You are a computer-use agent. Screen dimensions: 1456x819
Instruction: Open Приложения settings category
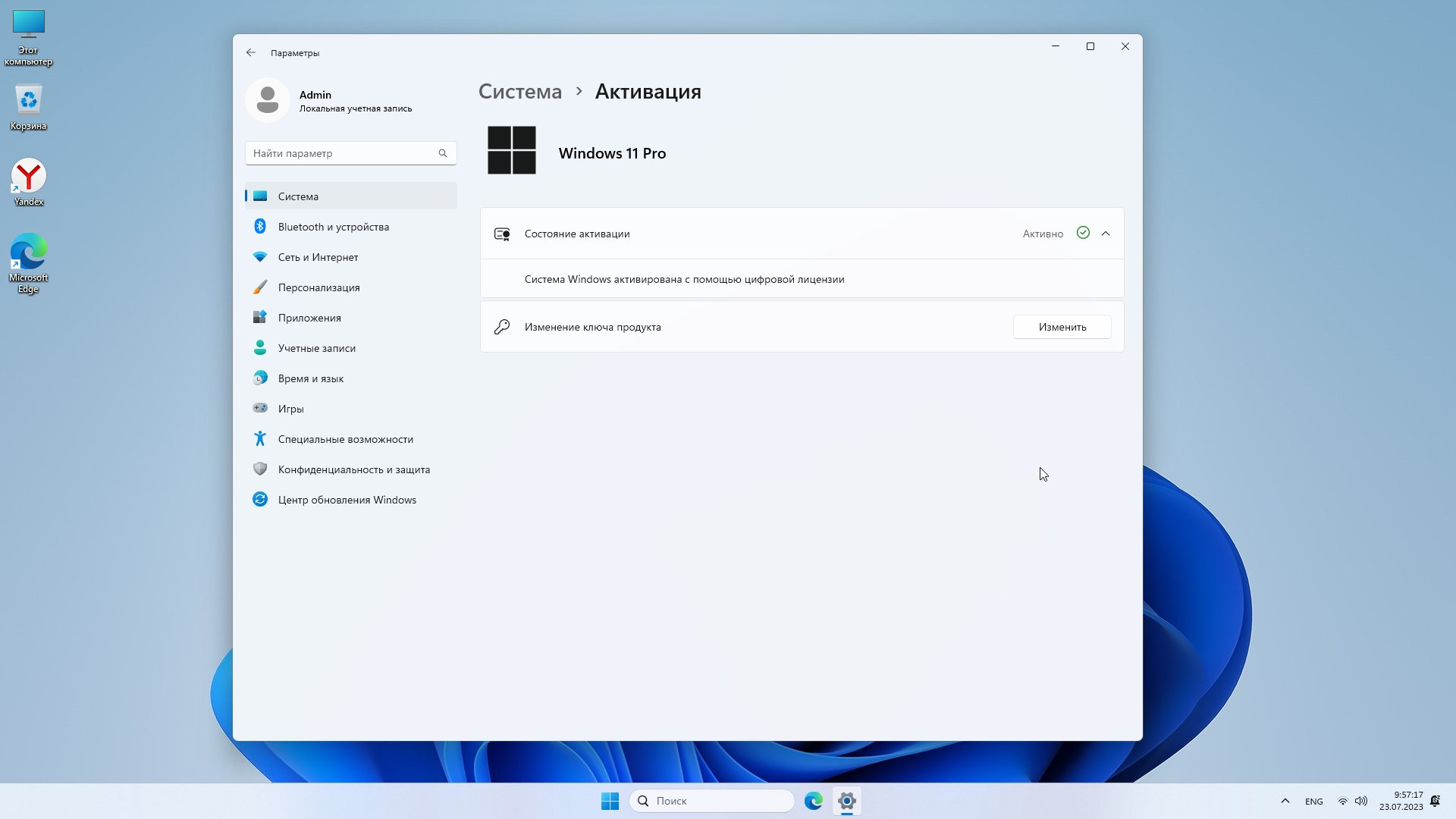(x=309, y=318)
